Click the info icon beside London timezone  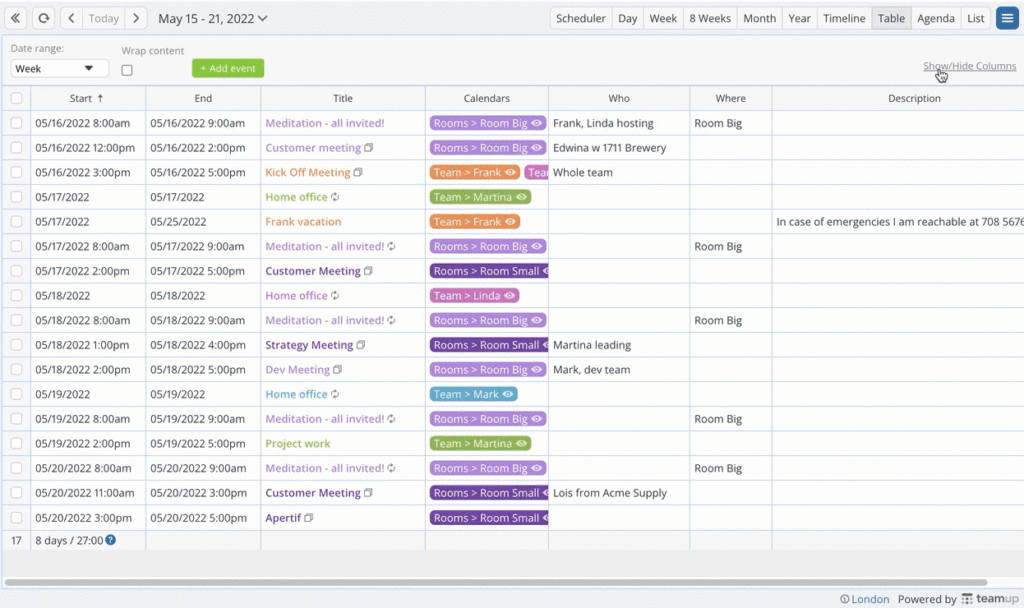pos(844,599)
